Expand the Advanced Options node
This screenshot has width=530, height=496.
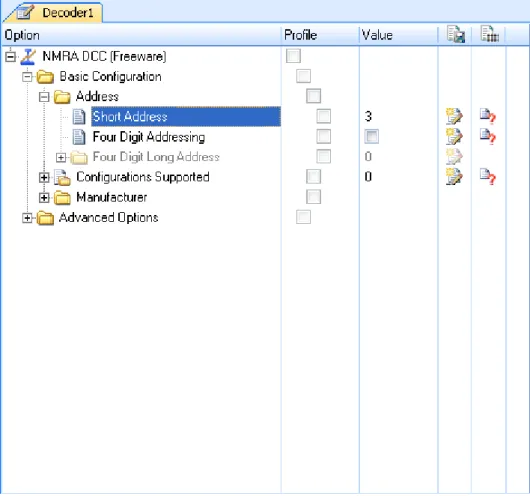pos(27,218)
